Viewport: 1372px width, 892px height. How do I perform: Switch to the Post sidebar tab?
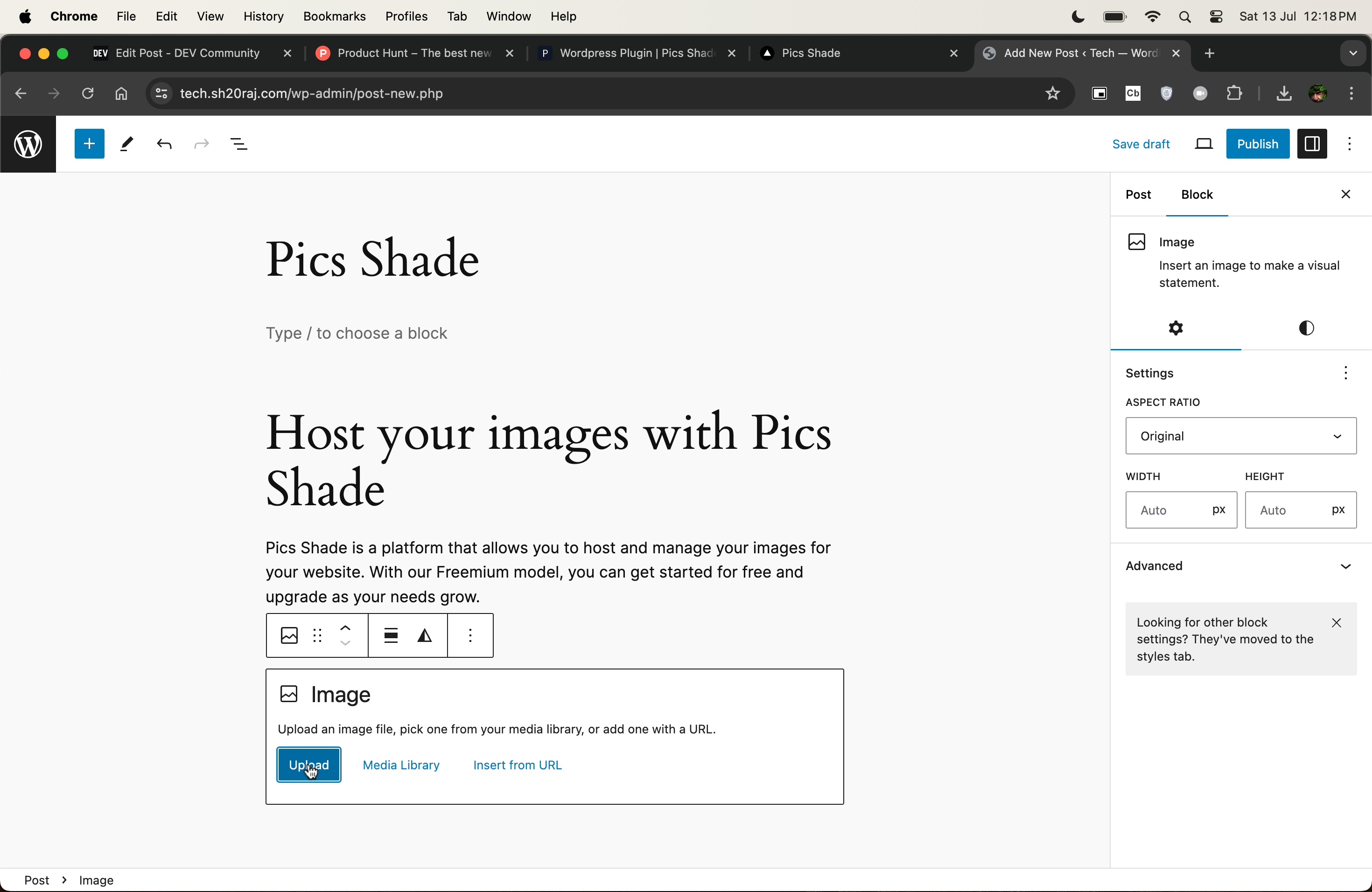[x=1138, y=194]
